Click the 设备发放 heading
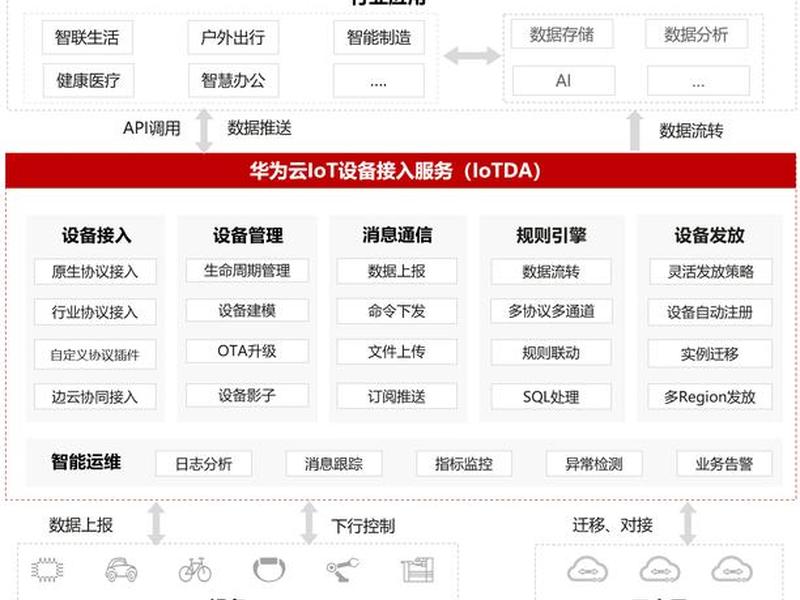The width and height of the screenshot is (800, 600). point(710,235)
